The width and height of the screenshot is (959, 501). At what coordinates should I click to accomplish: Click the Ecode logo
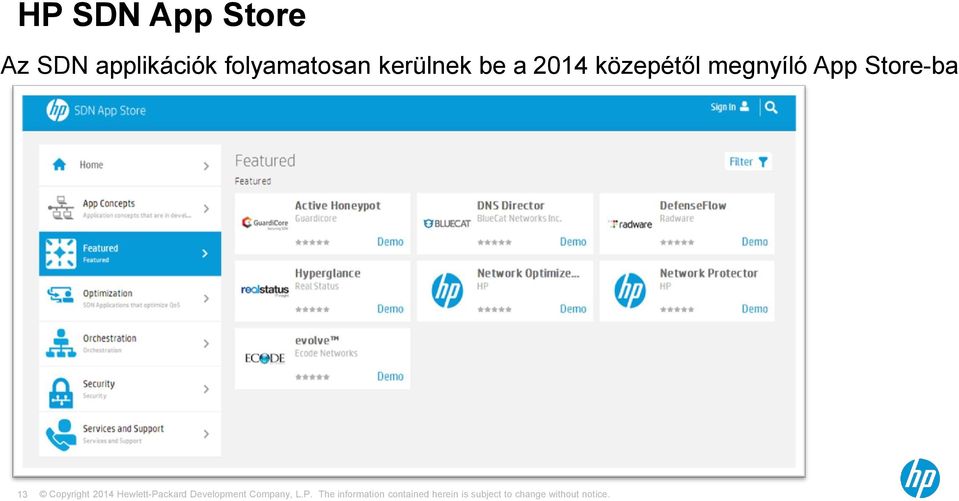pyautogui.click(x=265, y=358)
